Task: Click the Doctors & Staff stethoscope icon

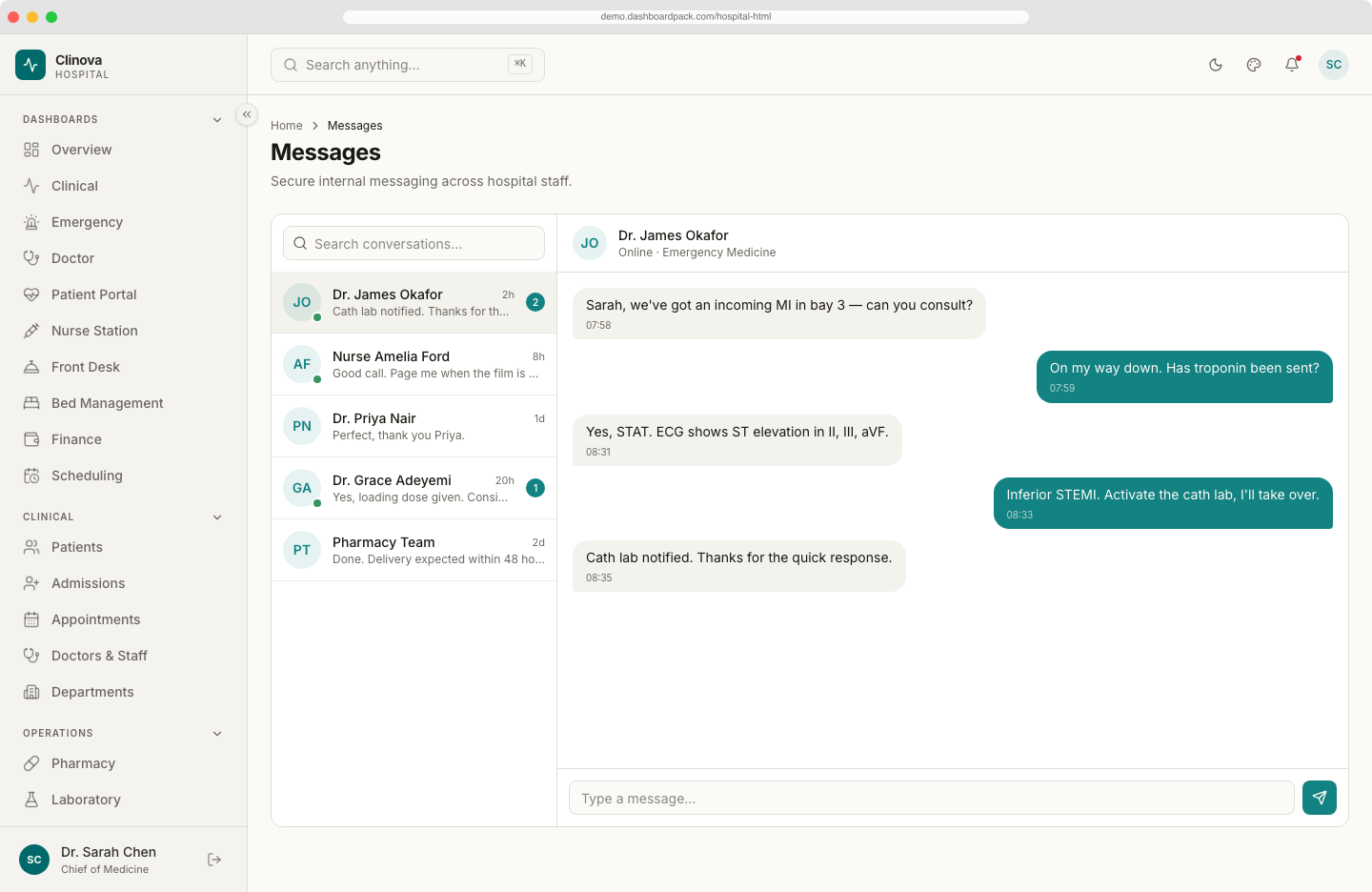Action: pyautogui.click(x=31, y=656)
